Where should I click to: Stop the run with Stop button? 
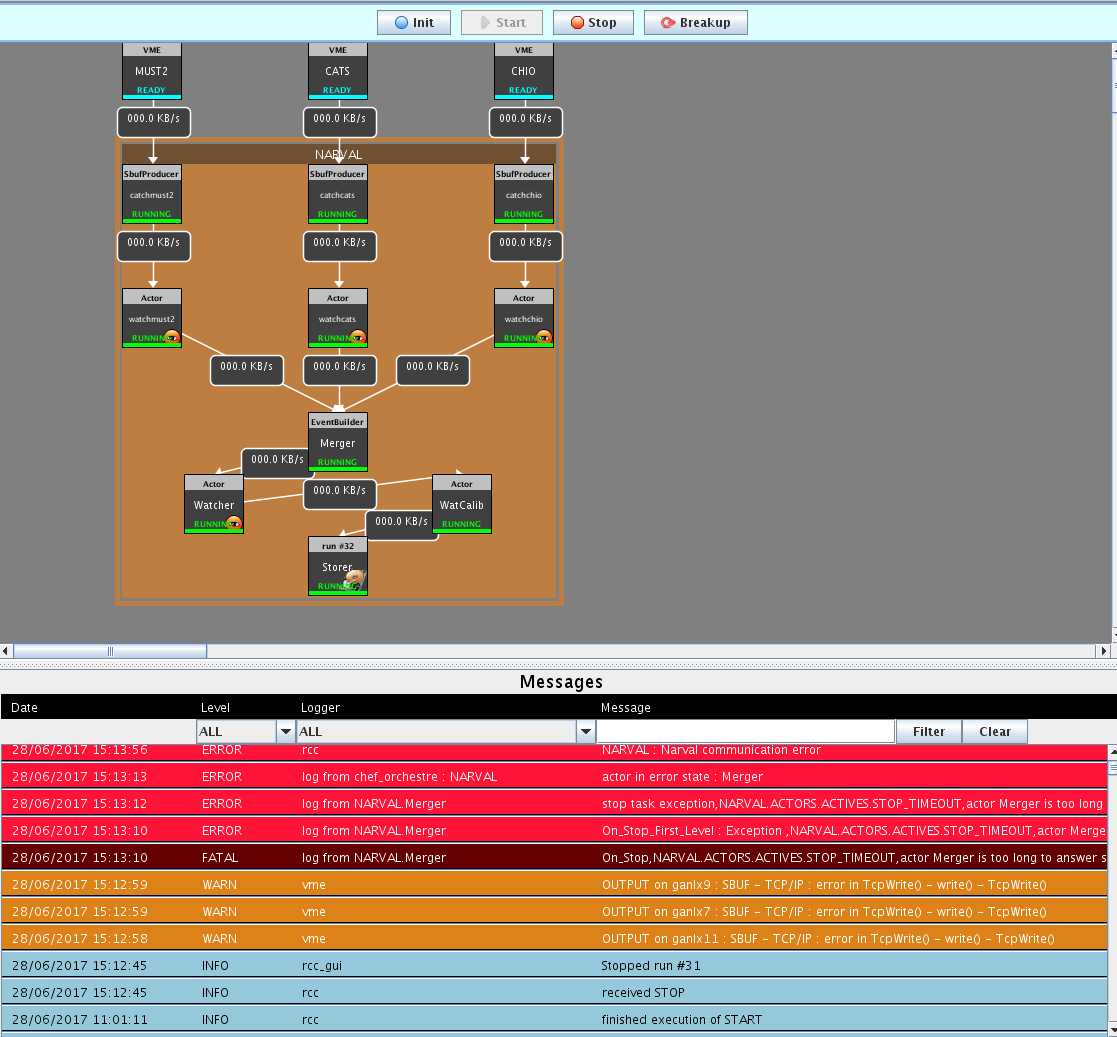[x=593, y=23]
